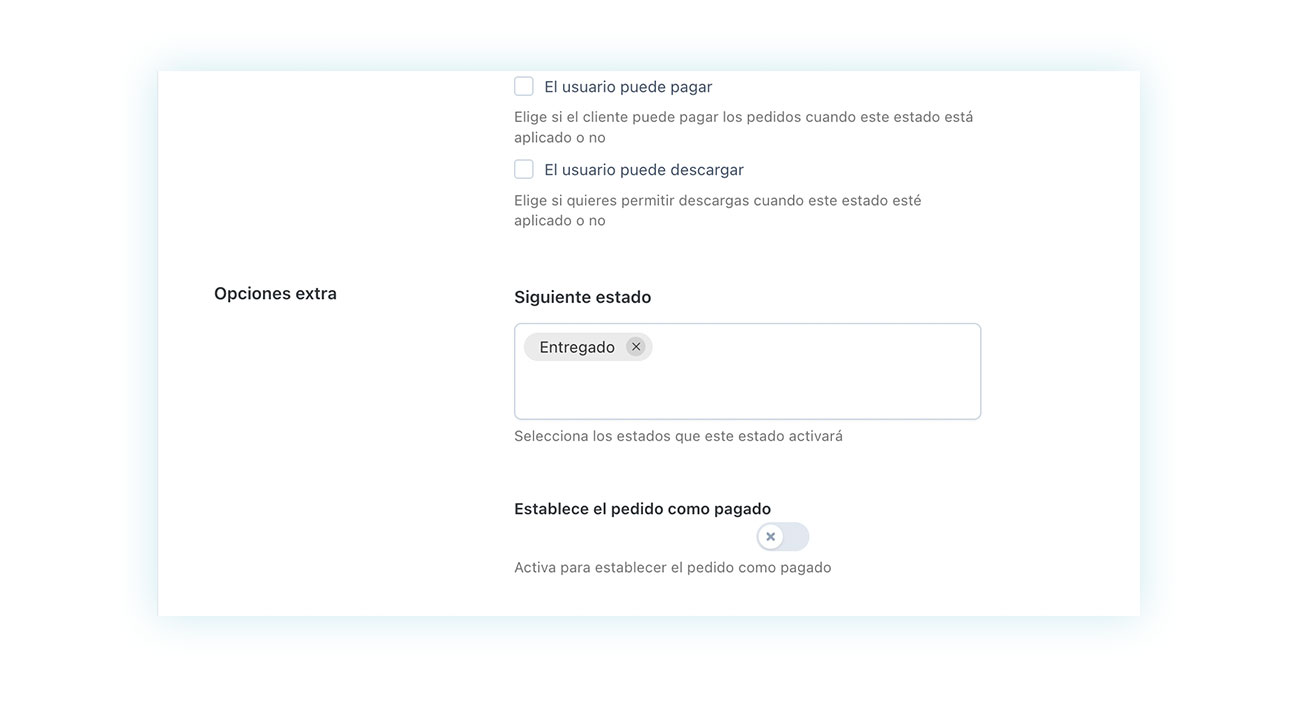Click the 'Siguiente estado' field heading

pyautogui.click(x=583, y=297)
